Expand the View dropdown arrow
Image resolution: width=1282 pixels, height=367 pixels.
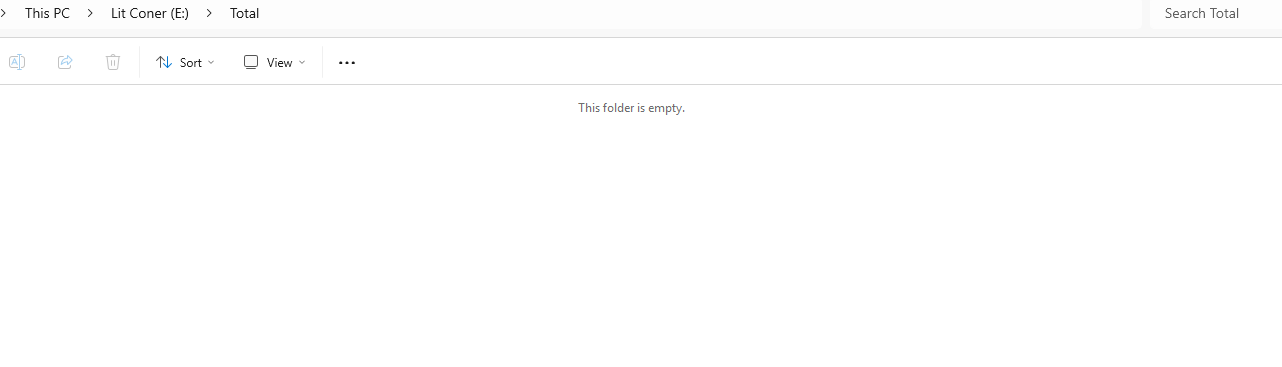(302, 62)
